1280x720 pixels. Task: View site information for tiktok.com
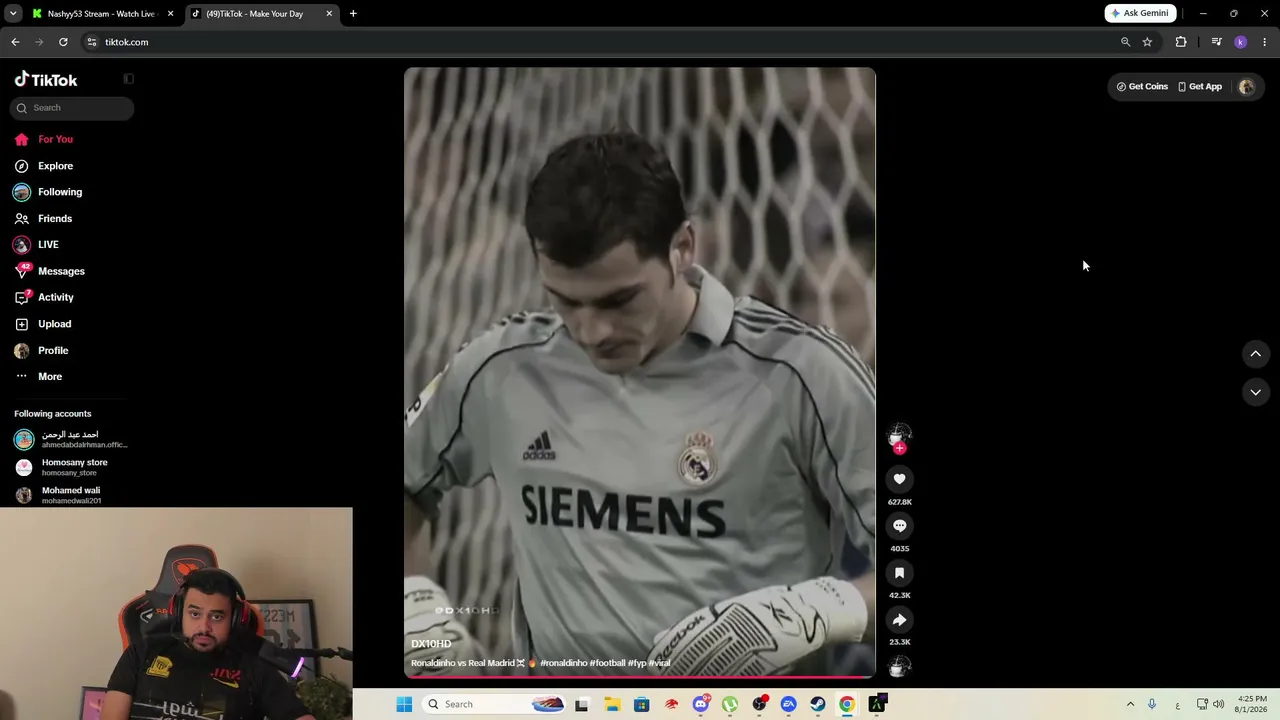92,42
